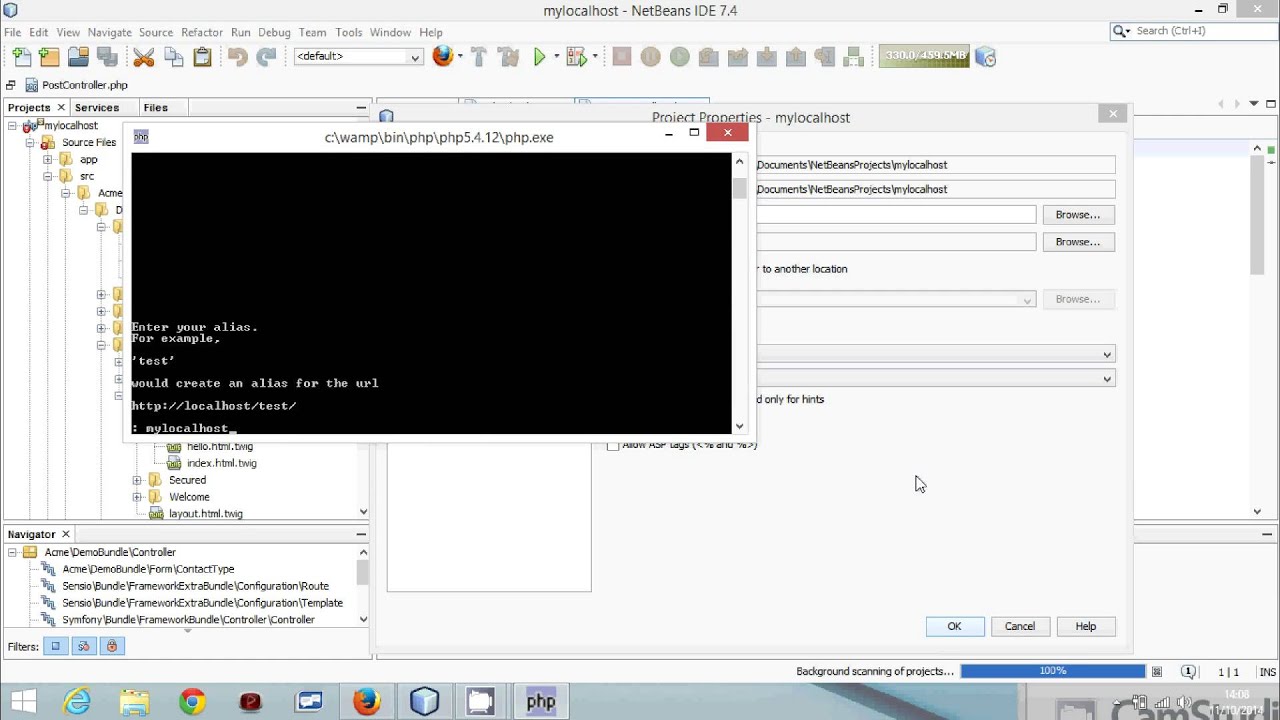Click the Undo arrow icon
Screen dimensions: 1280x720
point(238,57)
